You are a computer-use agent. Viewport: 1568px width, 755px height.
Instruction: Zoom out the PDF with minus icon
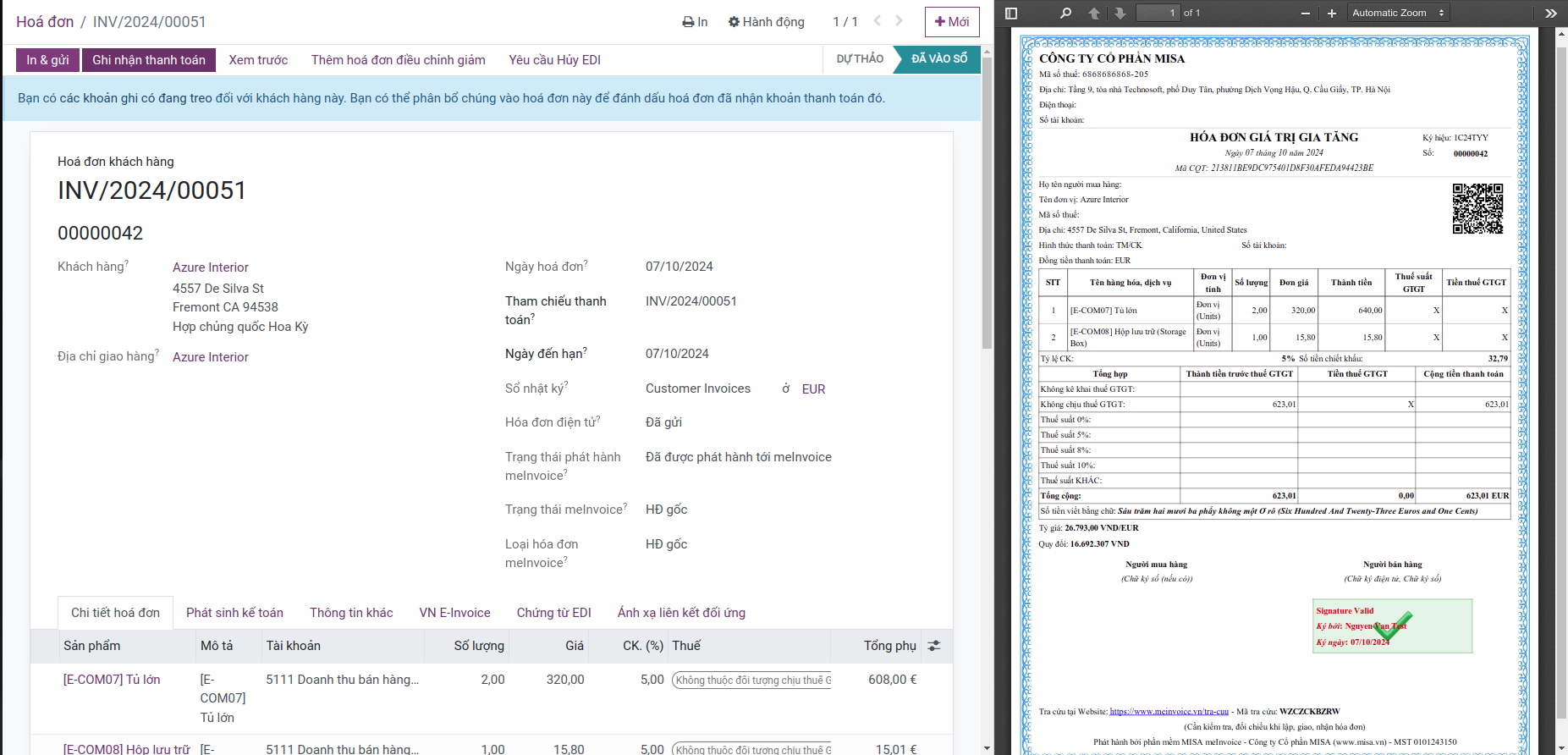(x=1305, y=13)
